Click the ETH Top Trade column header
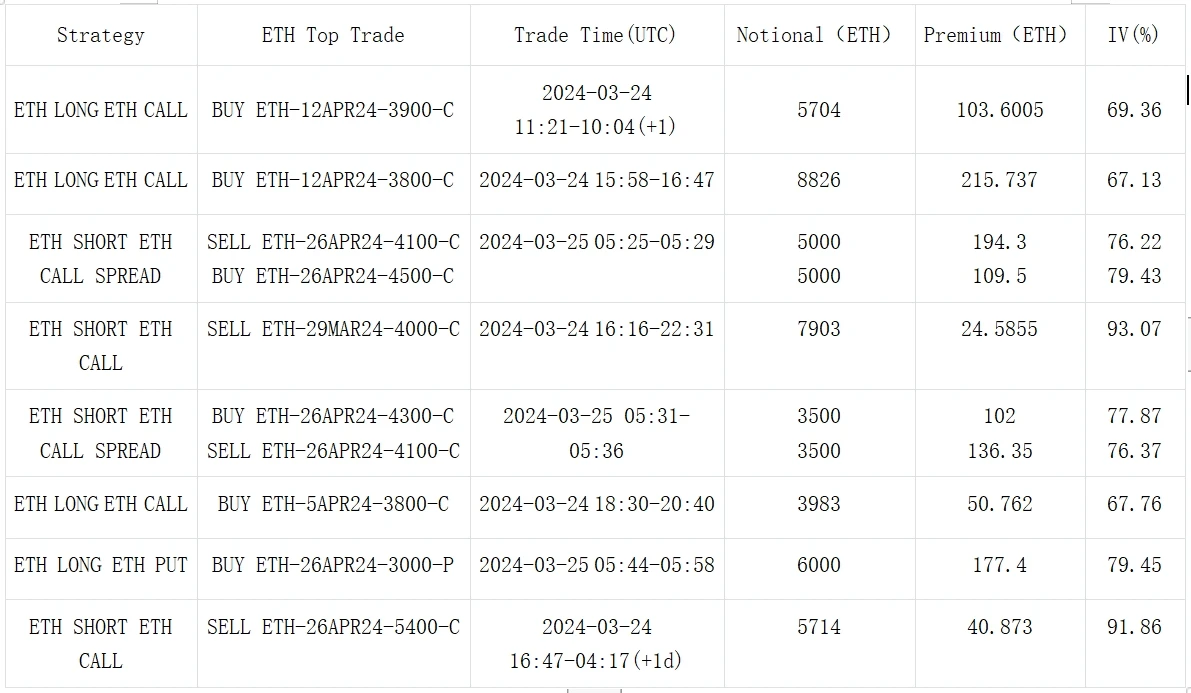Screen dimensions: 1191x693 (333, 36)
